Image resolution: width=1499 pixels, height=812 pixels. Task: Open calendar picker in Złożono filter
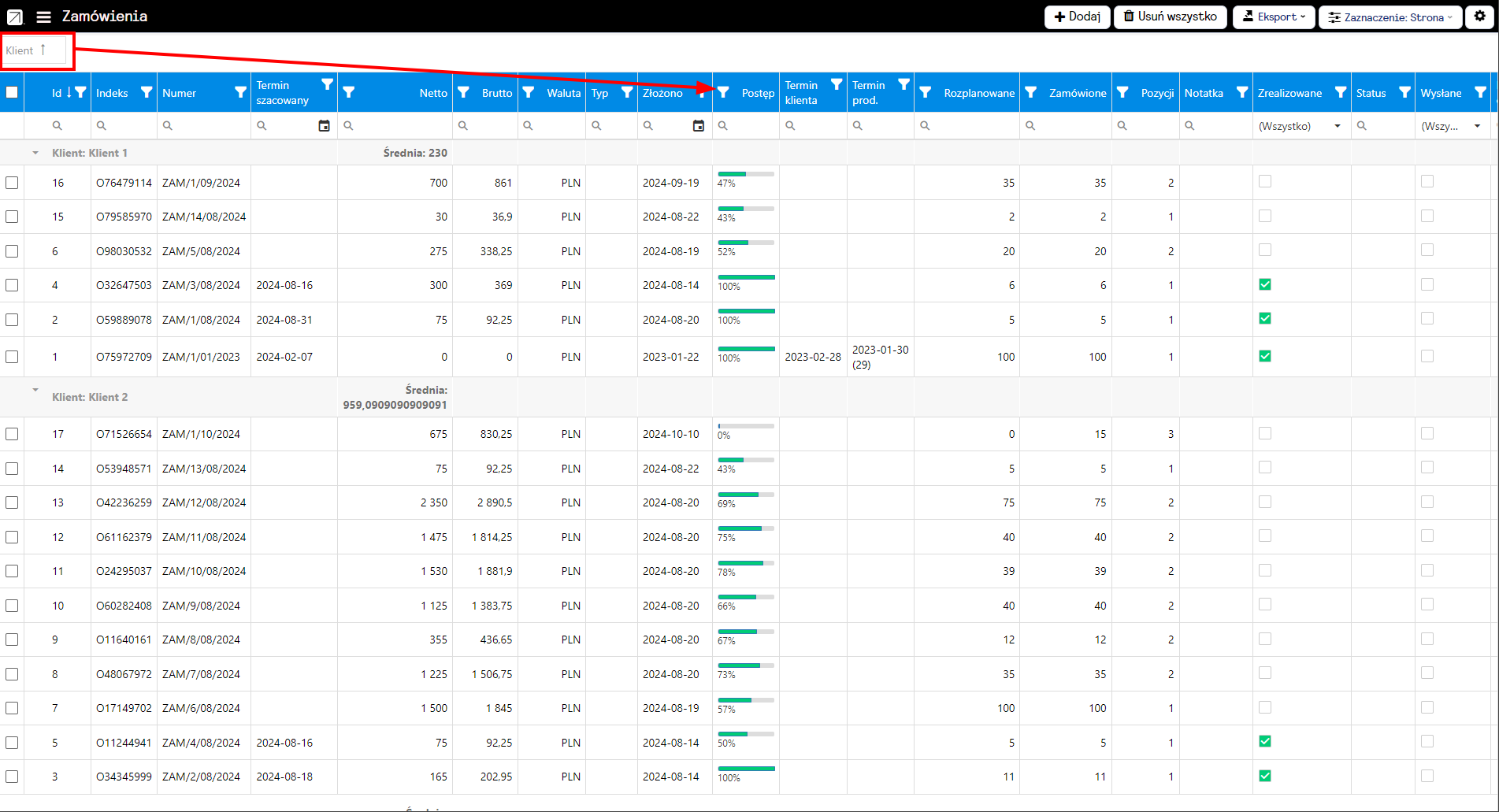(698, 126)
